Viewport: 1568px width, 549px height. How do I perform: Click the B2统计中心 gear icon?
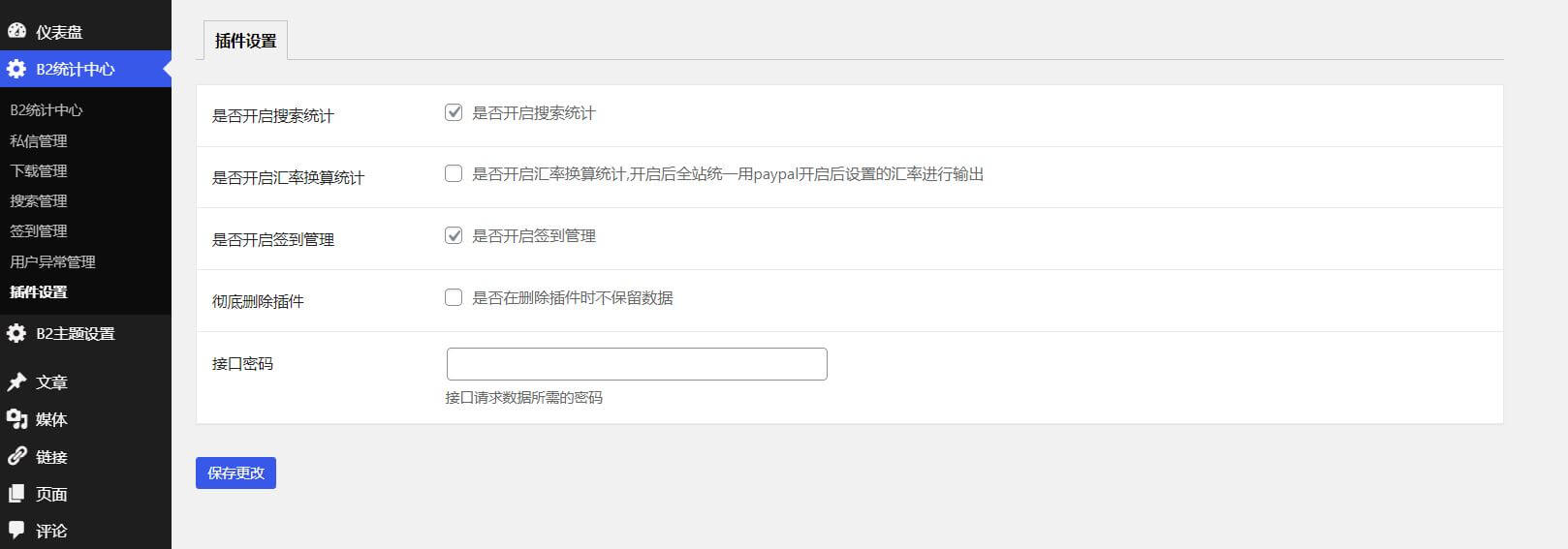pos(16,69)
